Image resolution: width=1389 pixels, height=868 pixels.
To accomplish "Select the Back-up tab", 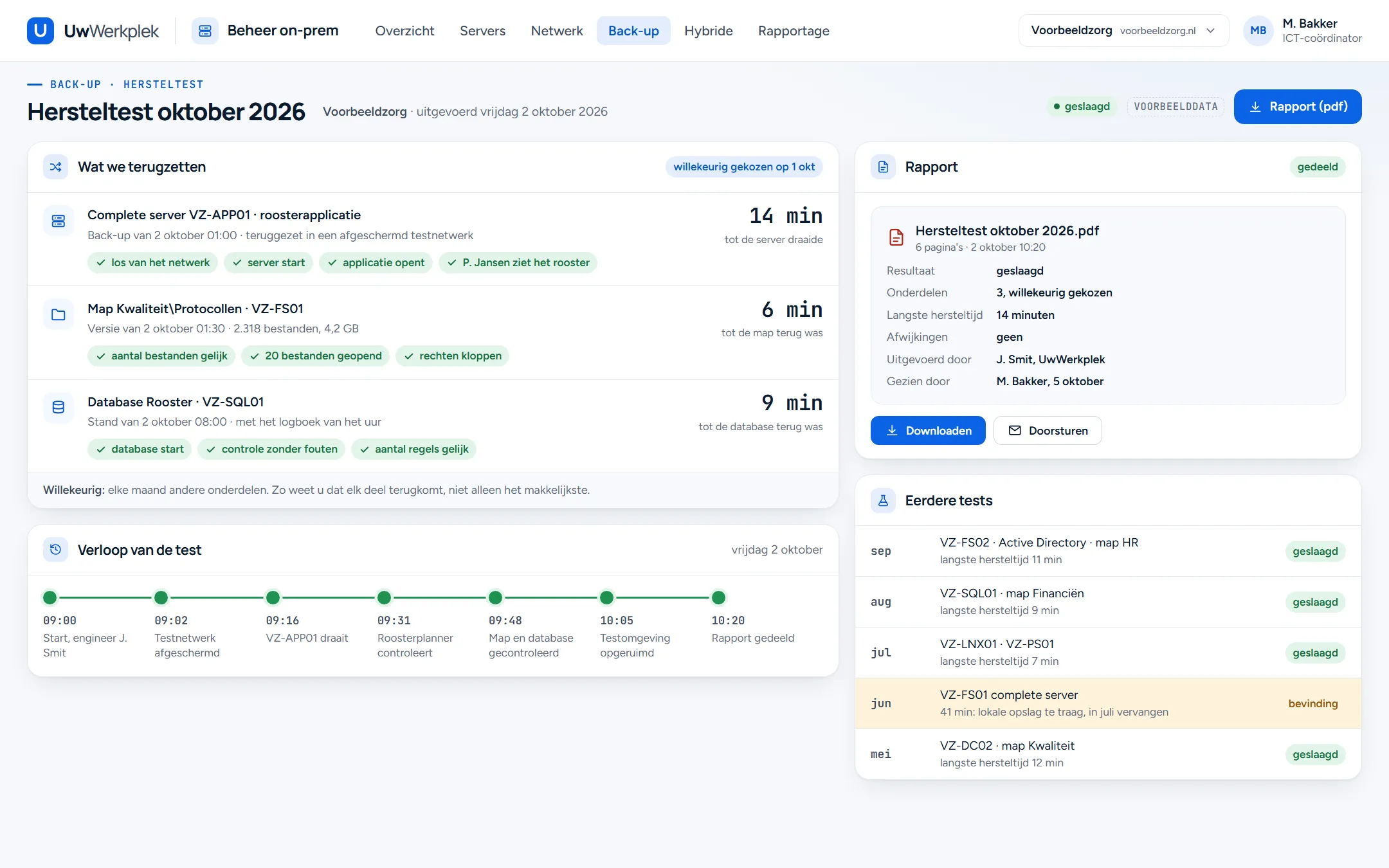I will [x=633, y=31].
